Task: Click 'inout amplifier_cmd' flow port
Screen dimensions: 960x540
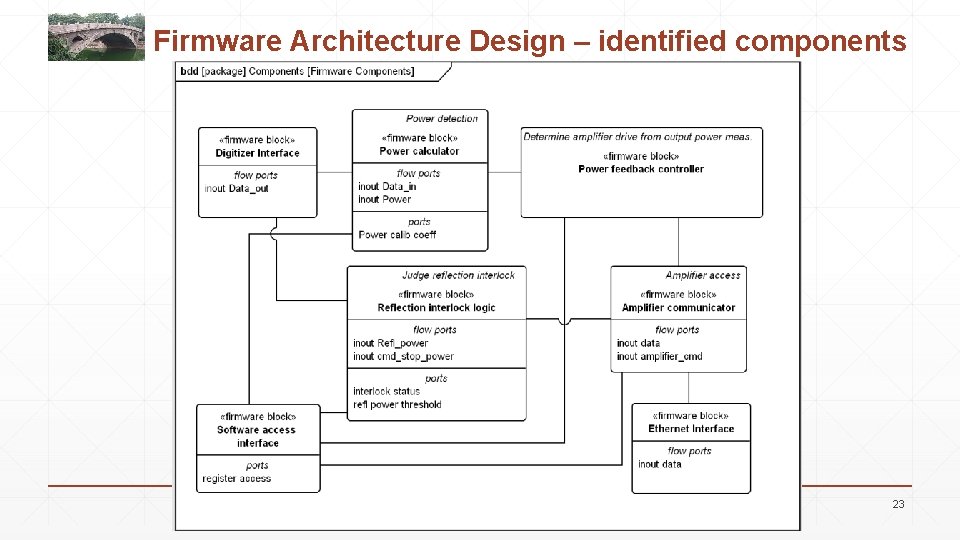Action: point(659,356)
